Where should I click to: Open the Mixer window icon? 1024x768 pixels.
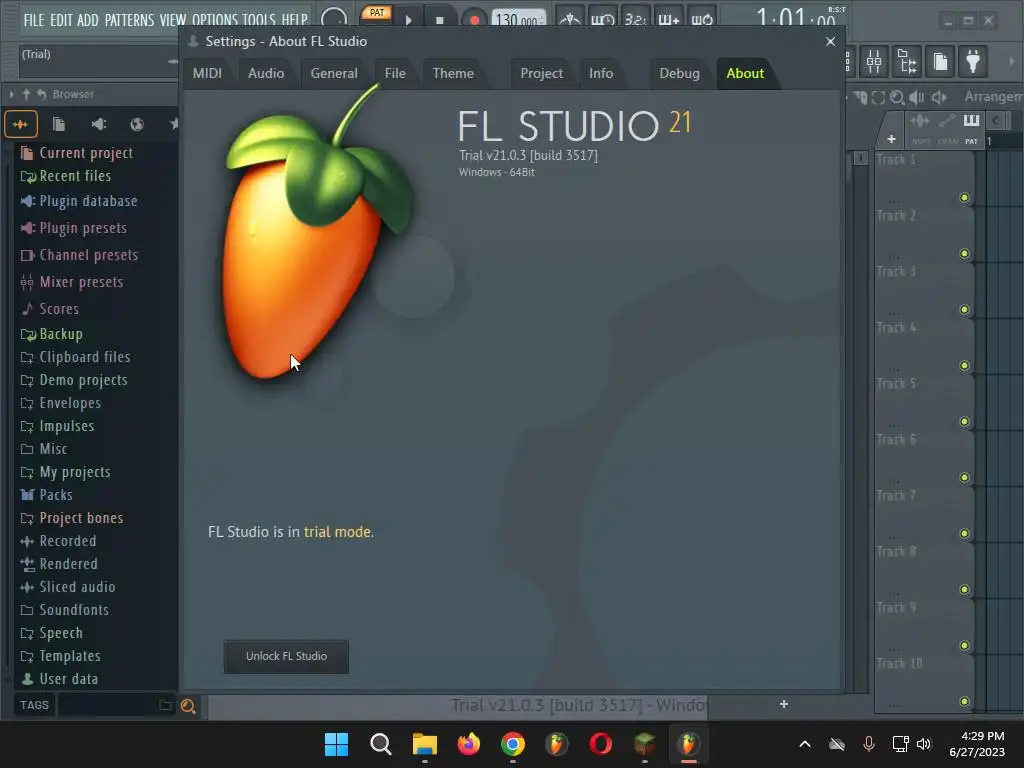[x=874, y=62]
